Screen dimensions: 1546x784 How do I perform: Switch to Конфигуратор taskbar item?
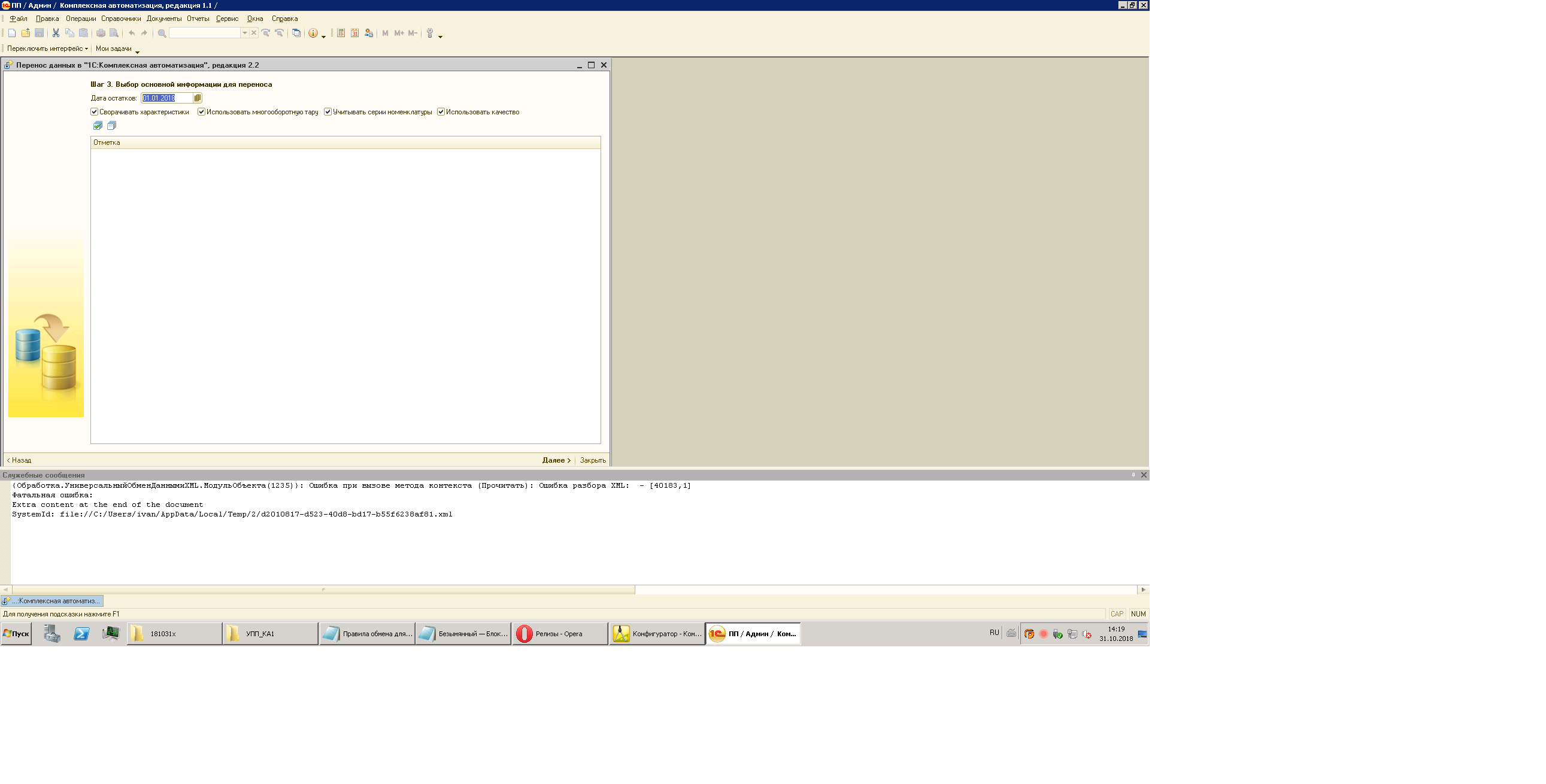[657, 633]
